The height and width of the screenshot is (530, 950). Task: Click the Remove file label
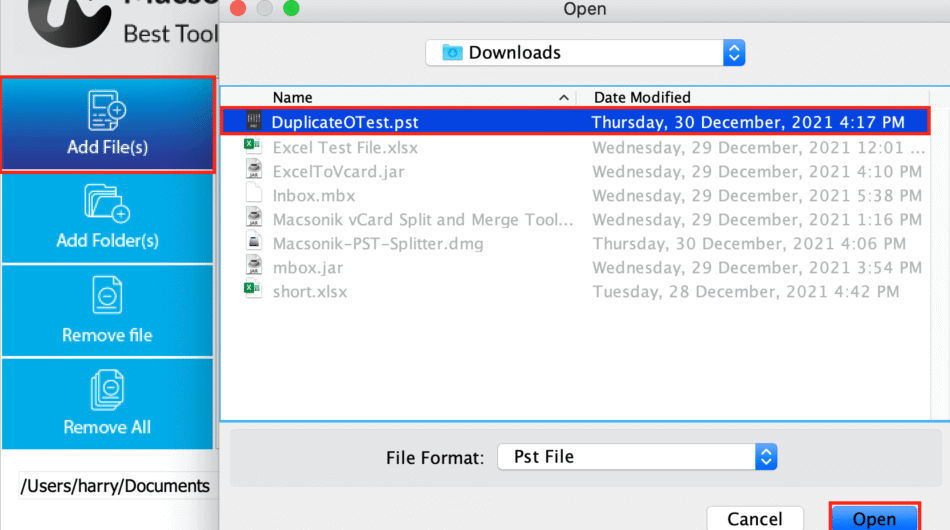(x=107, y=335)
